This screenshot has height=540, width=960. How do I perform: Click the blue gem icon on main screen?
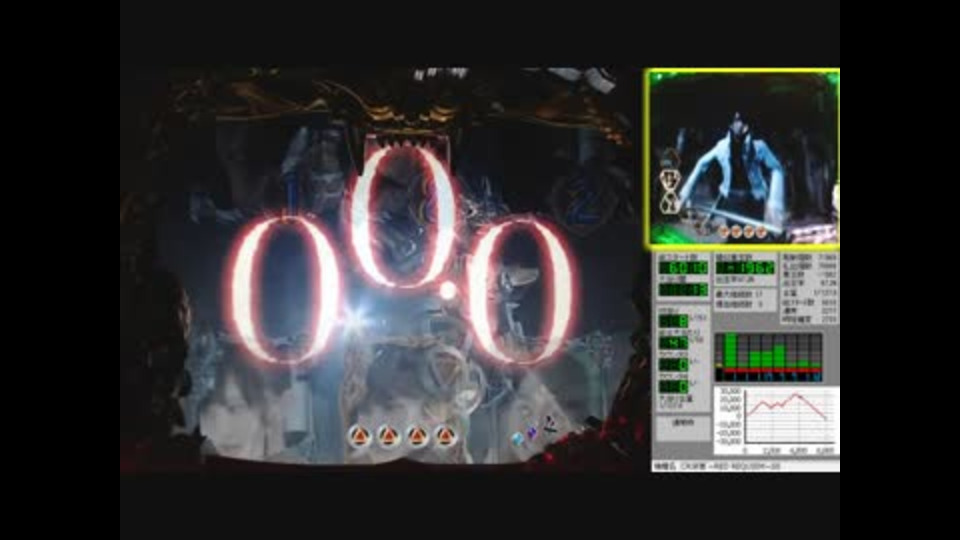(x=518, y=438)
